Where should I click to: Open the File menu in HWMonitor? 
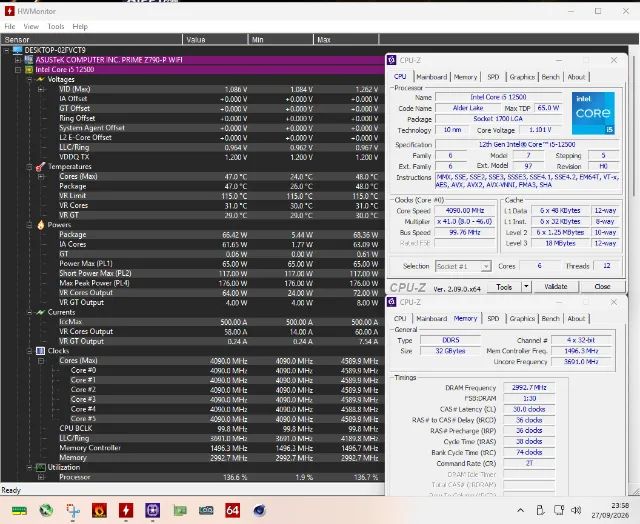point(10,27)
